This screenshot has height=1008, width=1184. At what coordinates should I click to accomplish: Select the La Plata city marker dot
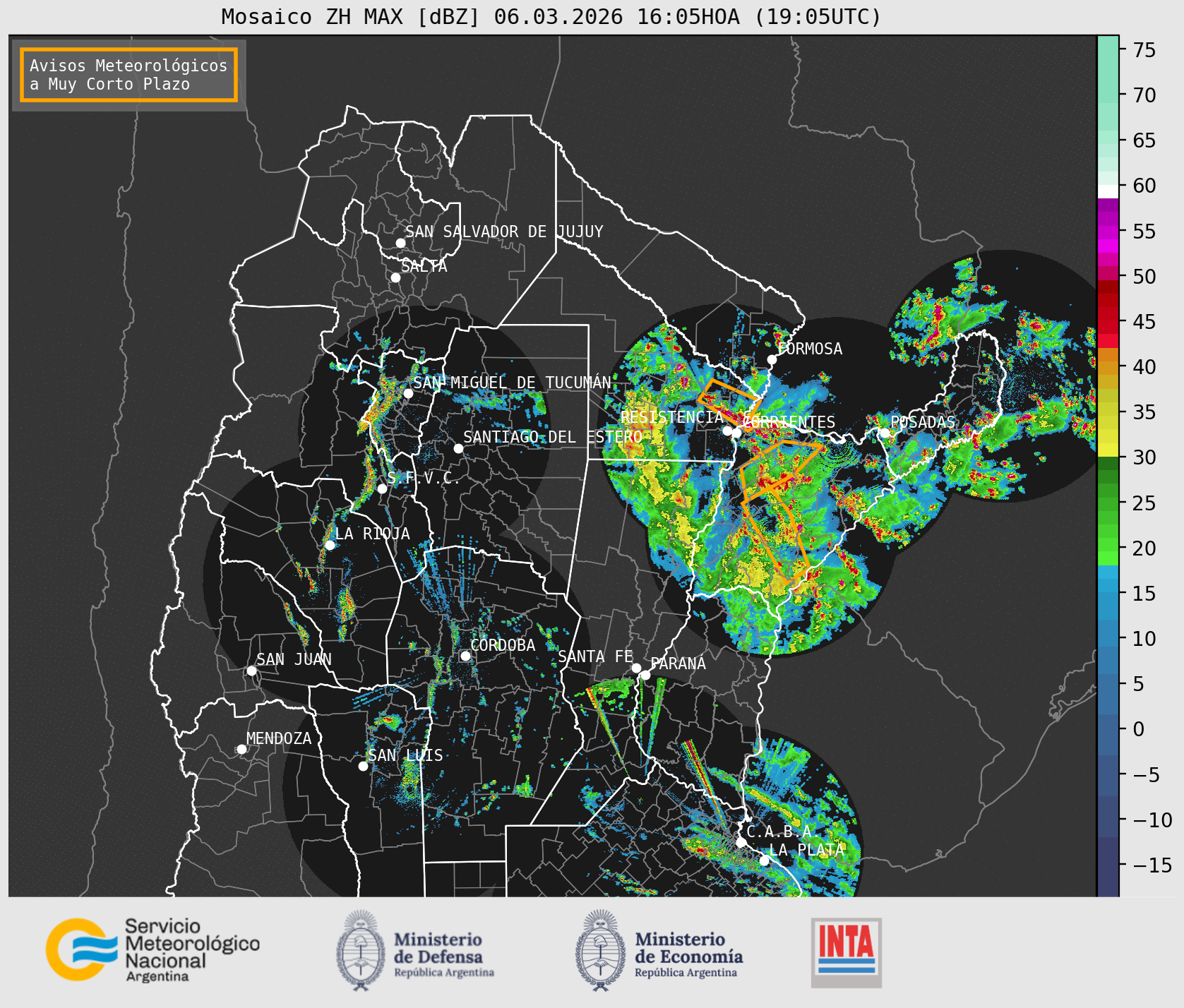[x=764, y=860]
